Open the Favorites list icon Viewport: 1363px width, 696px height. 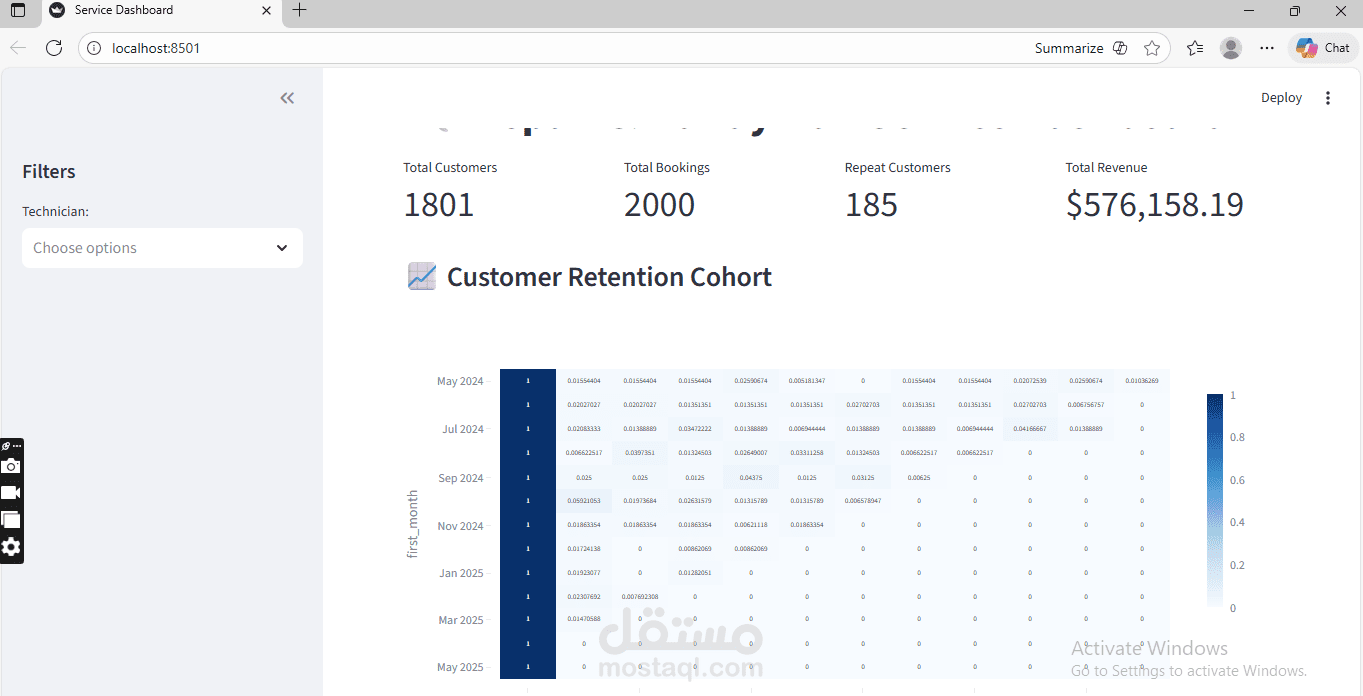(1195, 48)
